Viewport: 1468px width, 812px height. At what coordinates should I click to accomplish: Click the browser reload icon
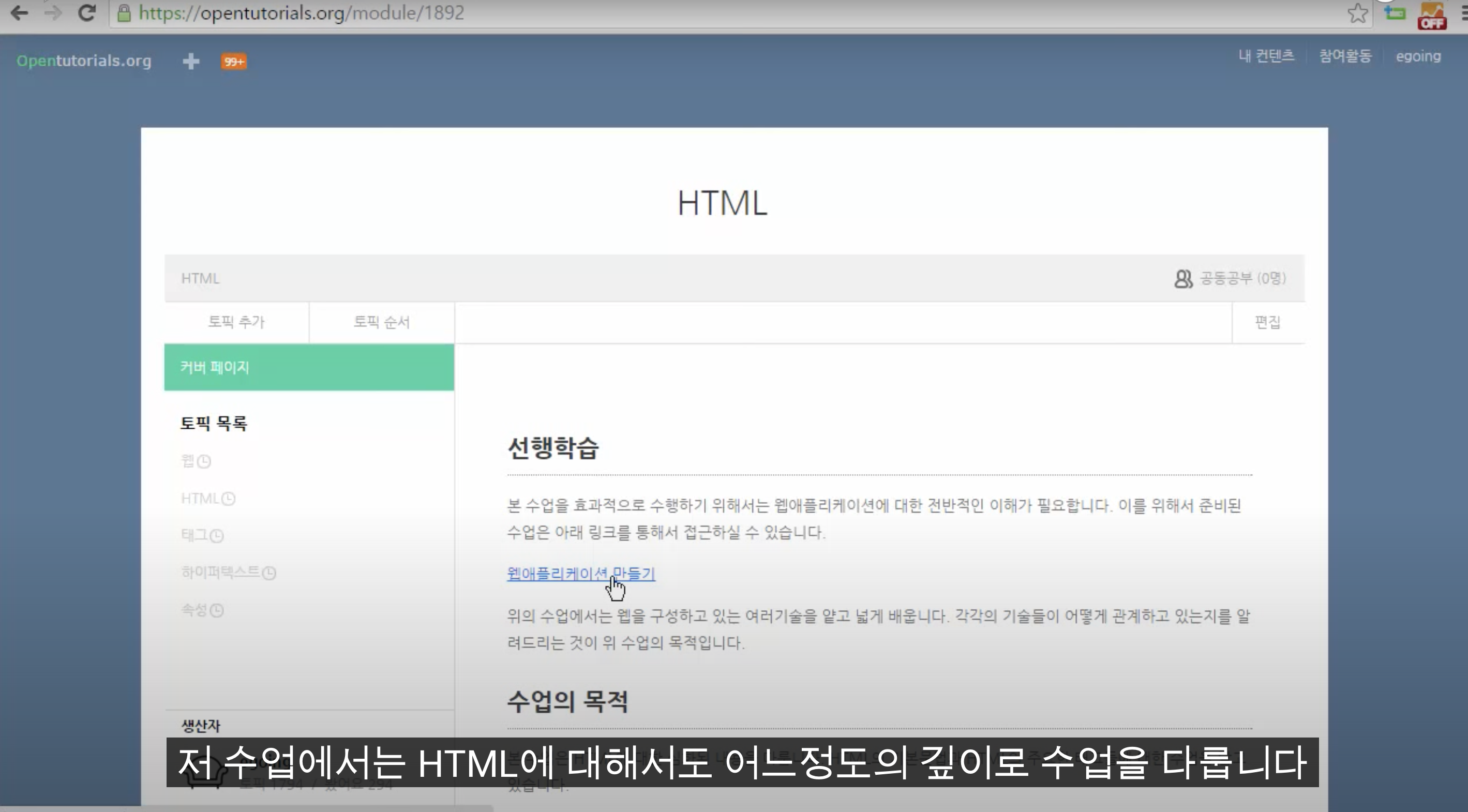point(86,12)
